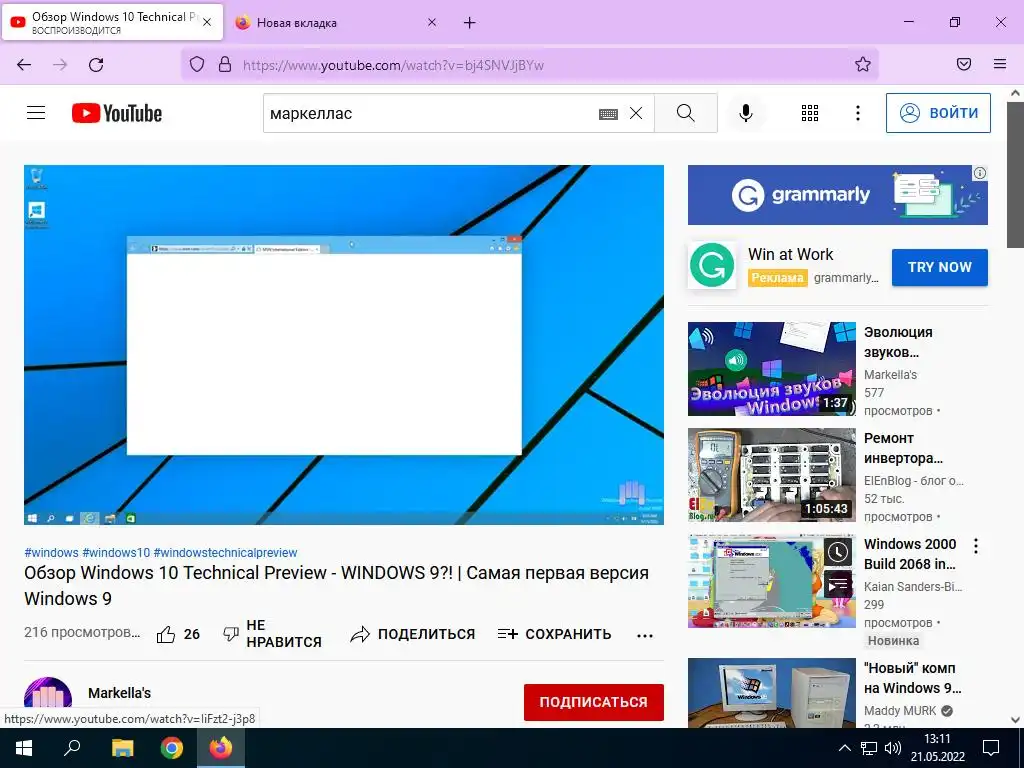Image resolution: width=1024 pixels, height=768 pixels.
Task: Open the Grammarly banner ad
Action: 837,195
